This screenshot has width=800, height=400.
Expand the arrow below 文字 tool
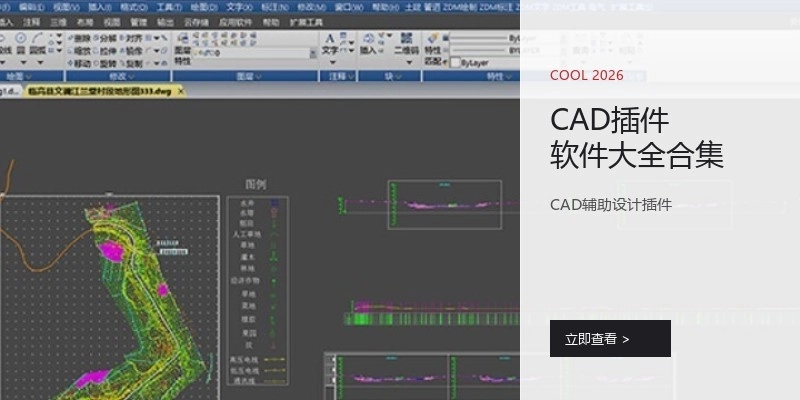point(333,62)
